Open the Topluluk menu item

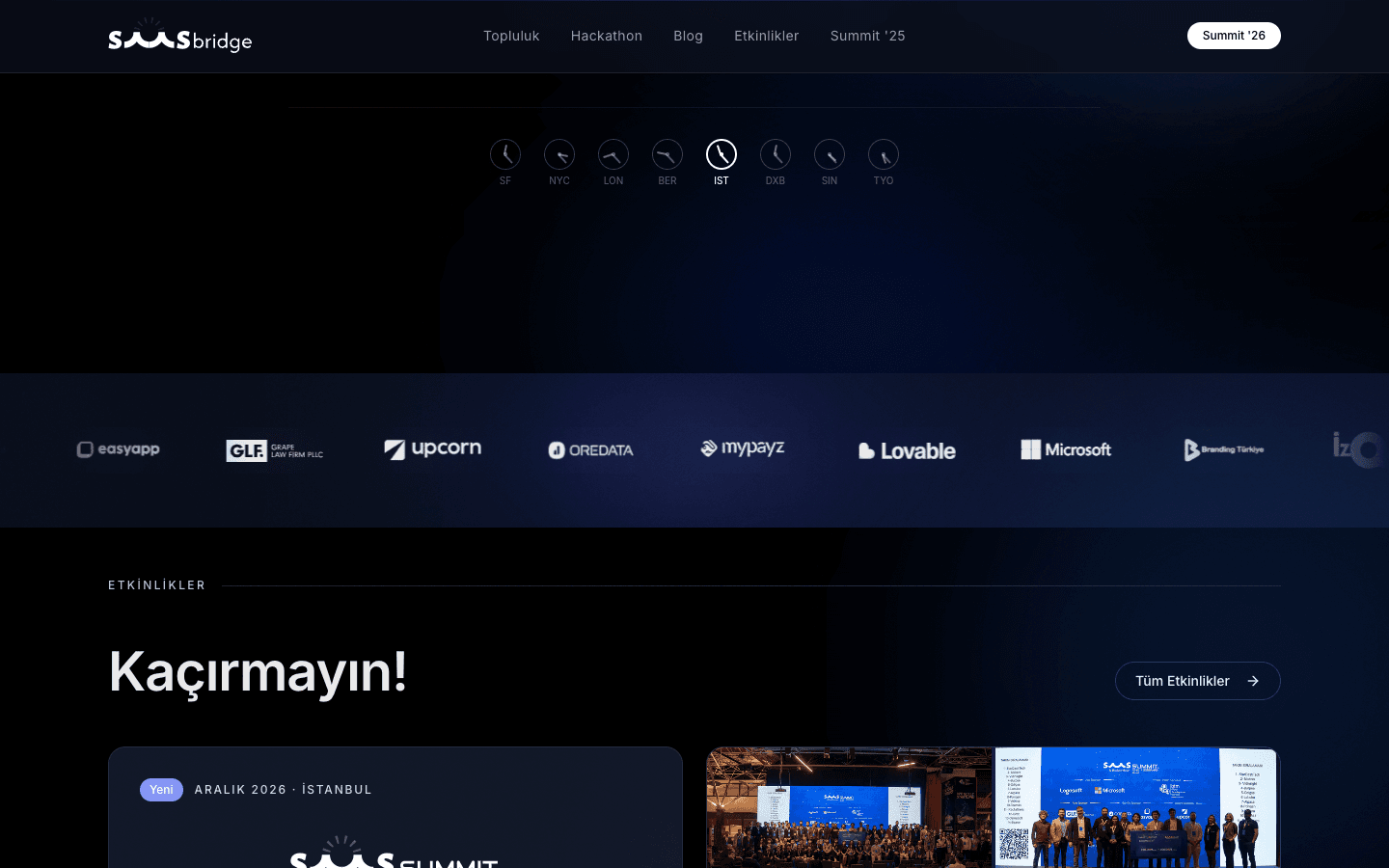click(x=511, y=36)
